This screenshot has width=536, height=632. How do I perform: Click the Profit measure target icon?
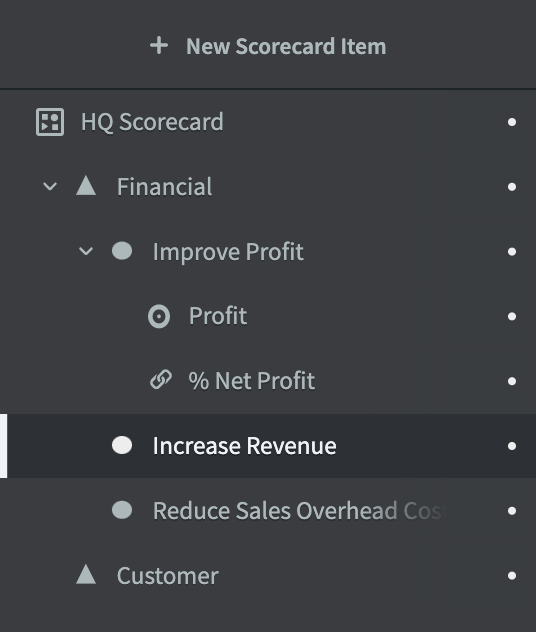tap(159, 316)
